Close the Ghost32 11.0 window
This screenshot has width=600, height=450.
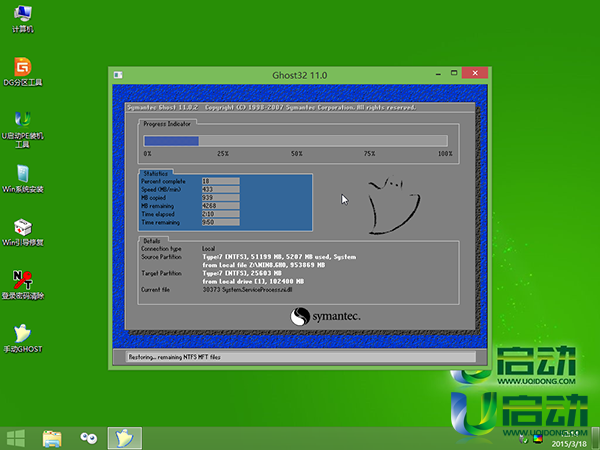[x=475, y=73]
